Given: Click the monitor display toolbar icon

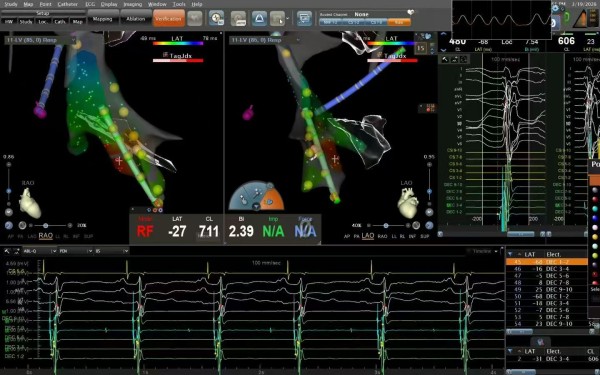Looking at the screenshot, I should [304, 18].
